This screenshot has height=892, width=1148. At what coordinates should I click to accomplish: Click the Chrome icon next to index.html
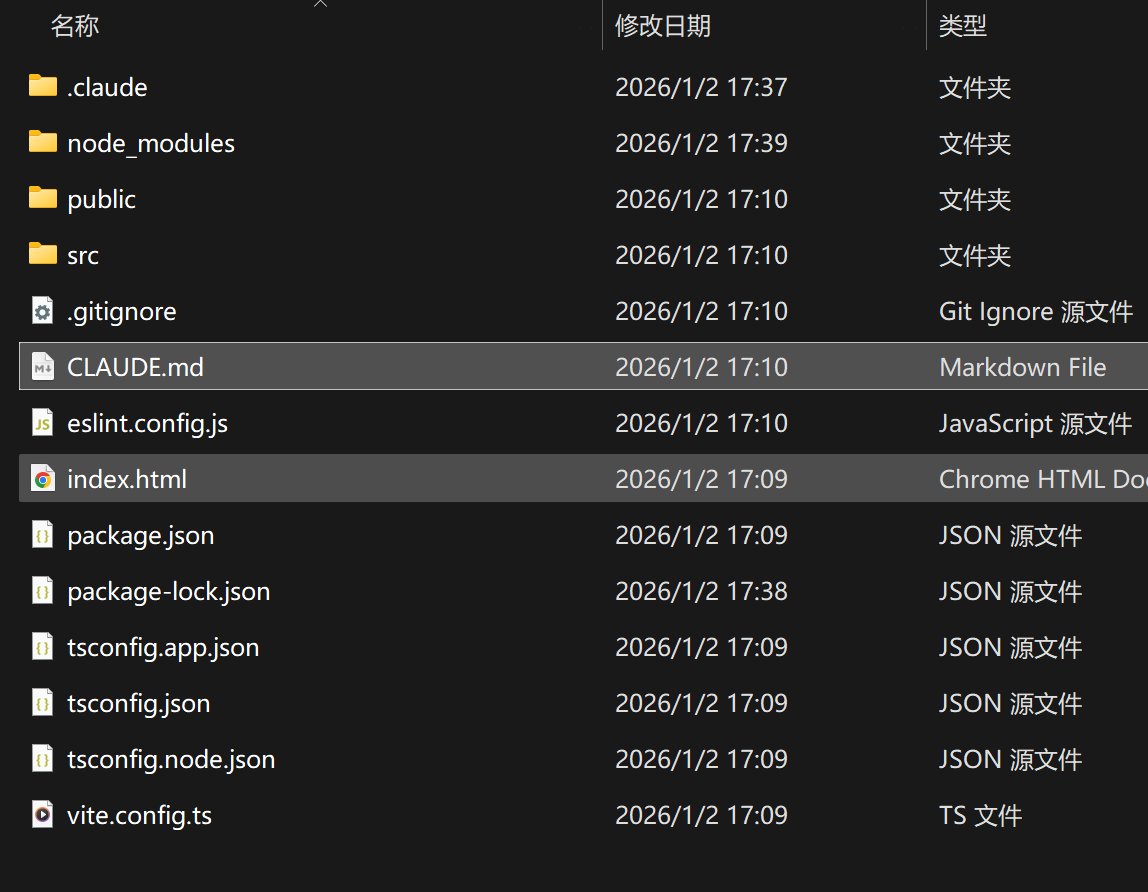point(42,479)
